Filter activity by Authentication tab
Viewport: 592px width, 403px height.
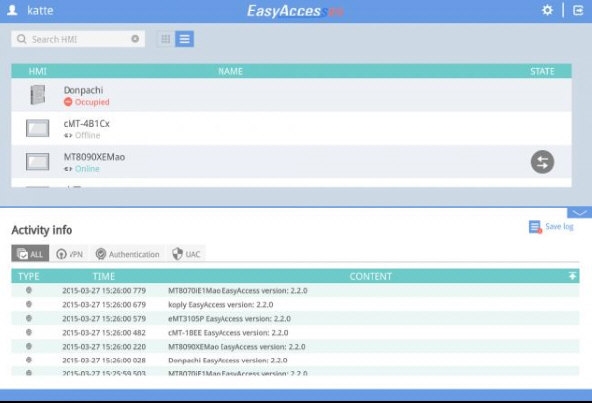click(128, 254)
